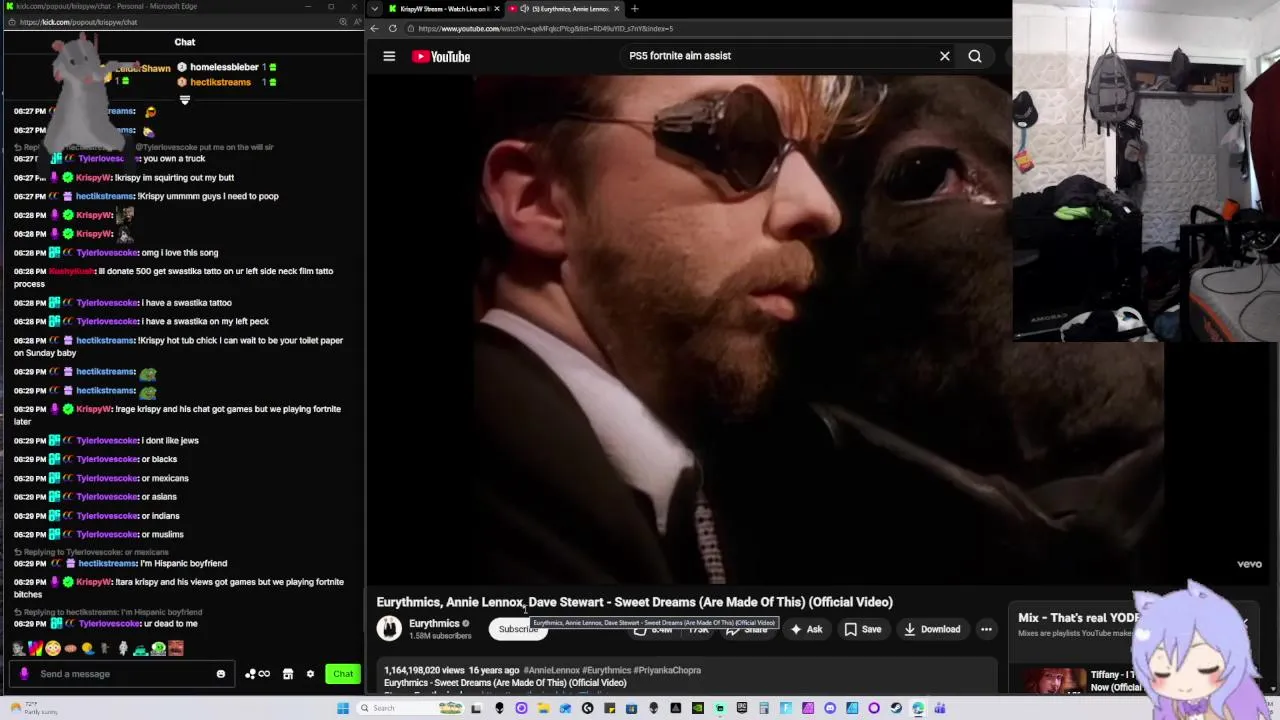Open the tab list dropdown in browser
Screen dimensions: 1280x720
point(374,9)
